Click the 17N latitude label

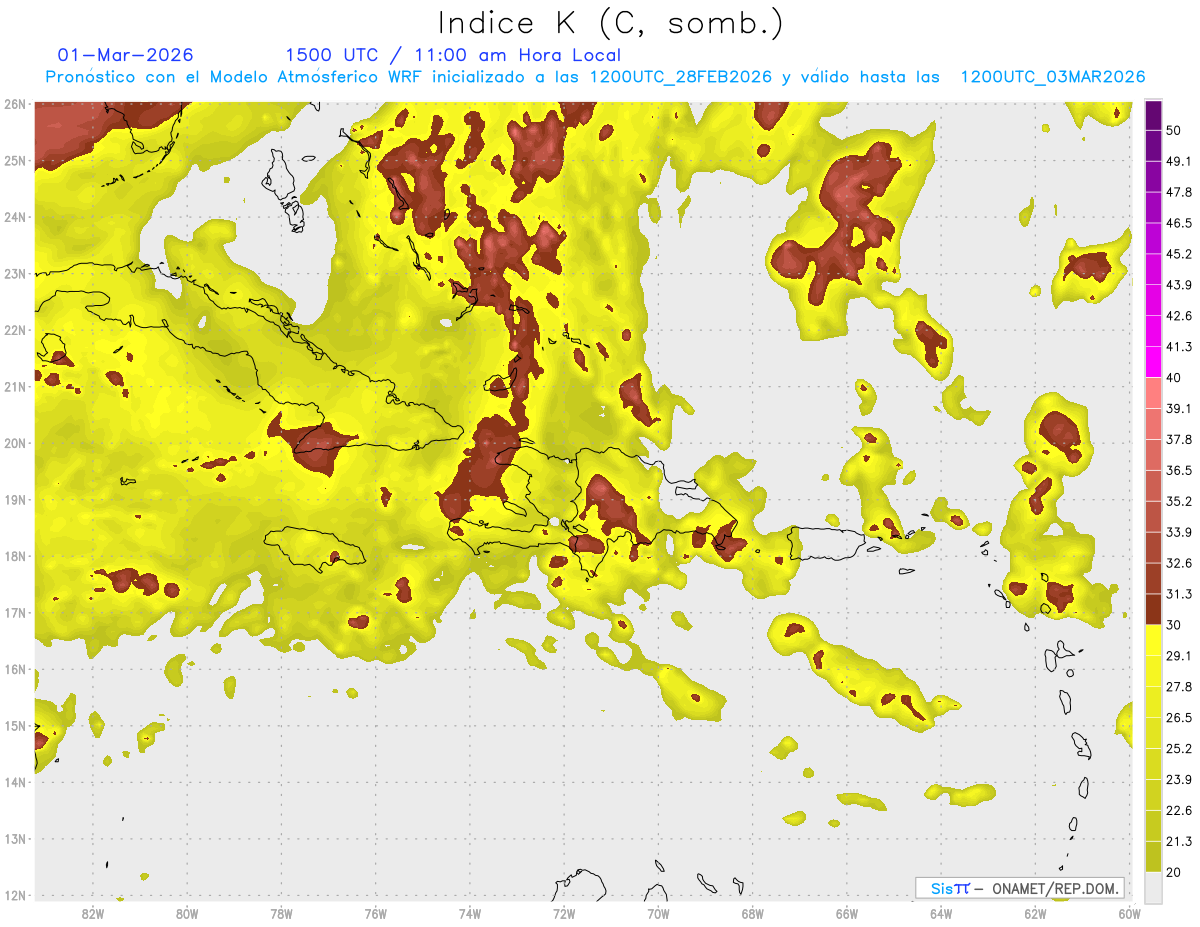15,613
